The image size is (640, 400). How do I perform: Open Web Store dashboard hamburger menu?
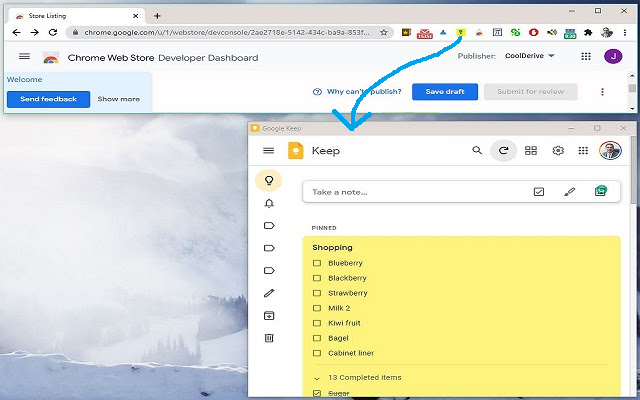24,56
